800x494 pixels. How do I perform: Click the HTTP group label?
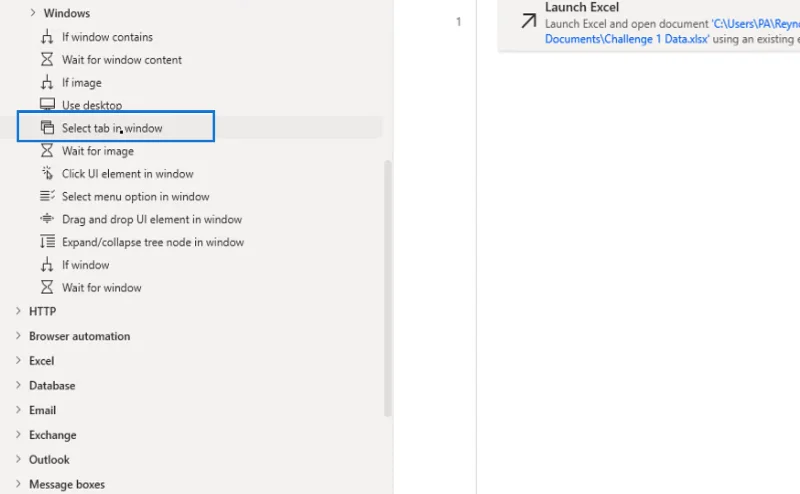pos(42,311)
